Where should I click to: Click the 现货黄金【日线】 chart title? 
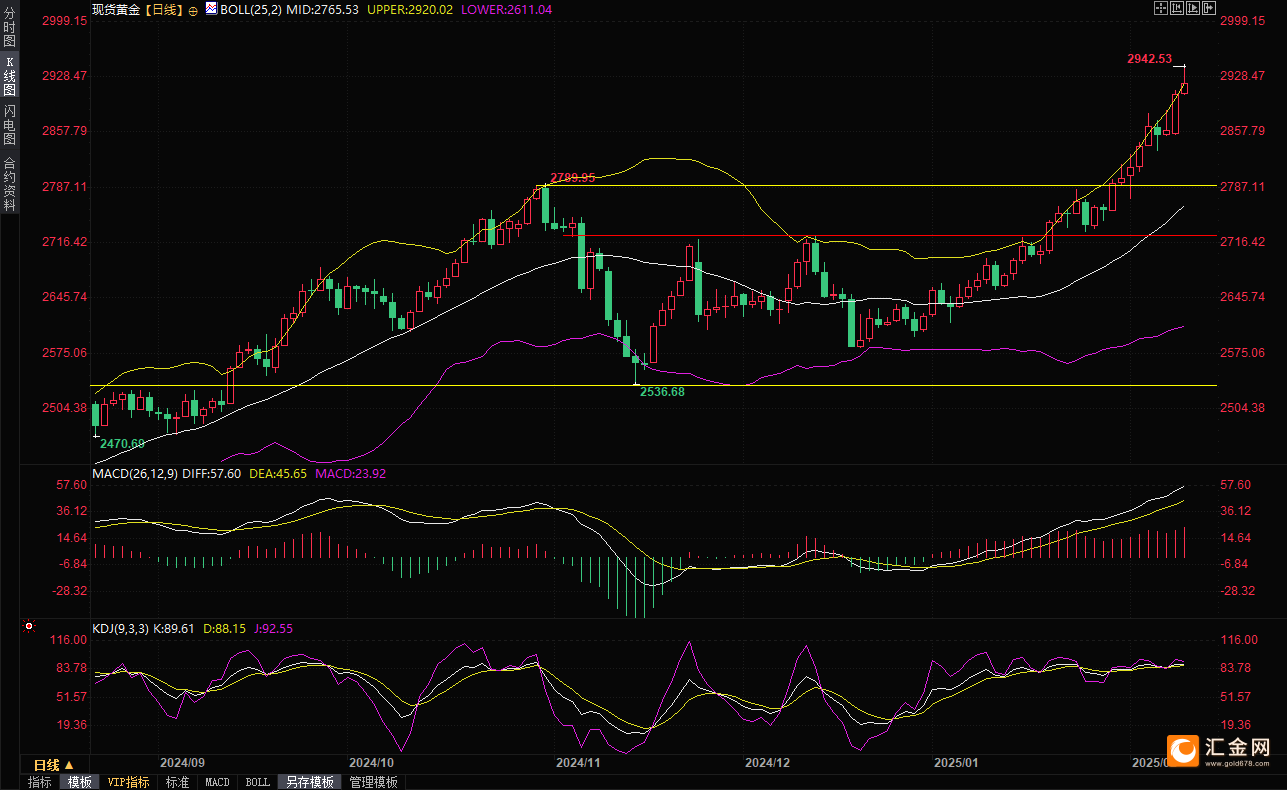[x=137, y=9]
